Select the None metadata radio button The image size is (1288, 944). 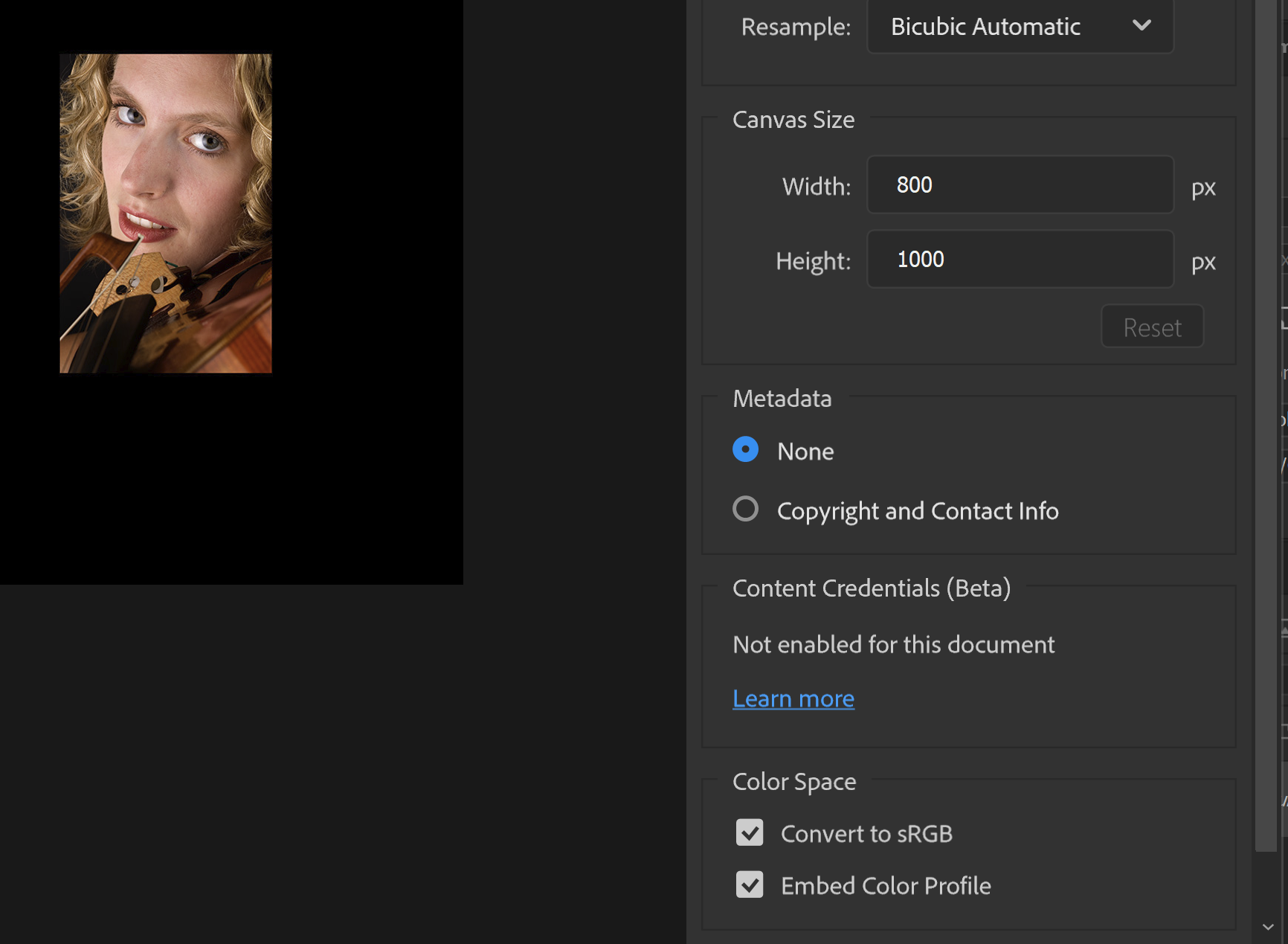745,449
